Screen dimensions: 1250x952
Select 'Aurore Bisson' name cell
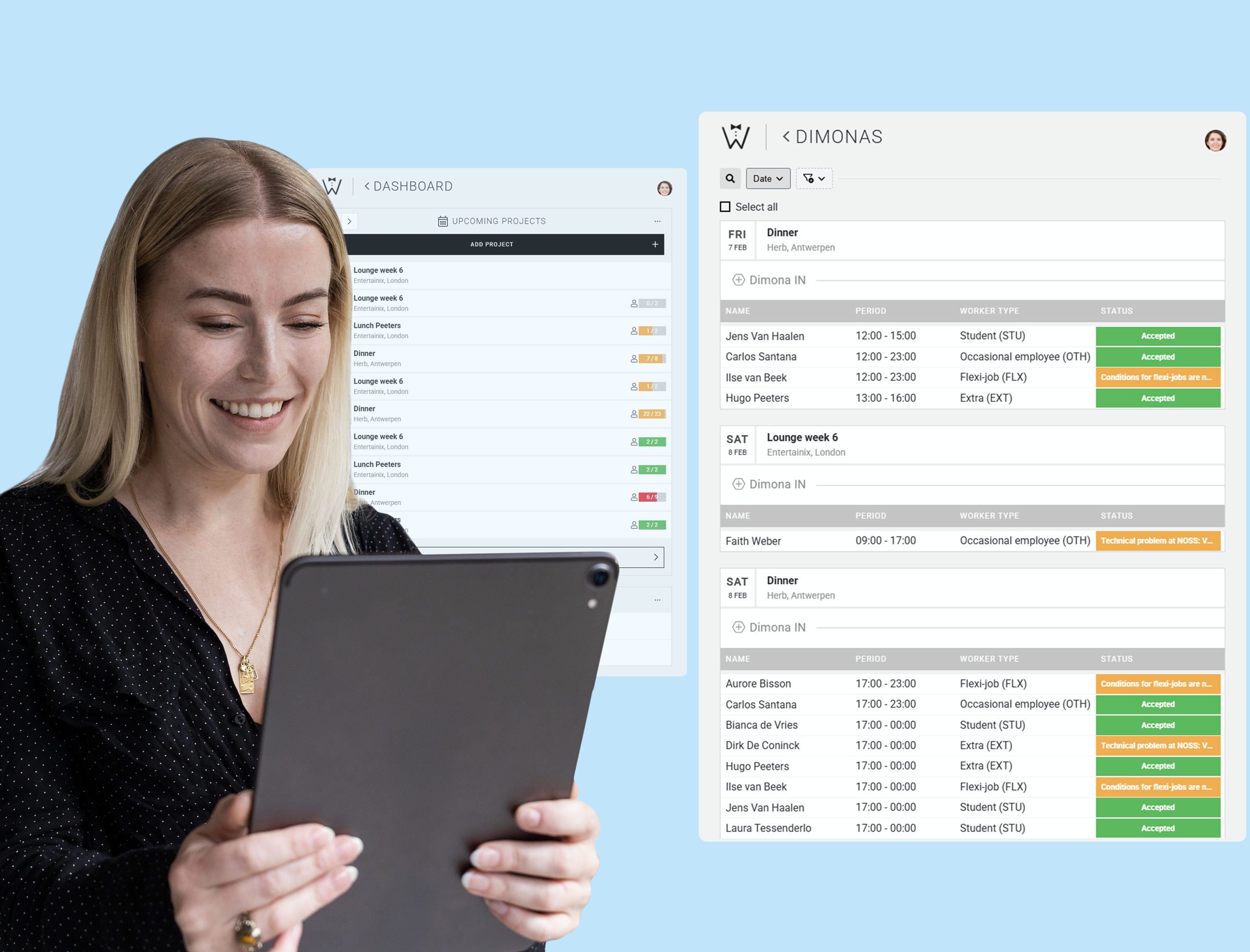[x=758, y=684]
